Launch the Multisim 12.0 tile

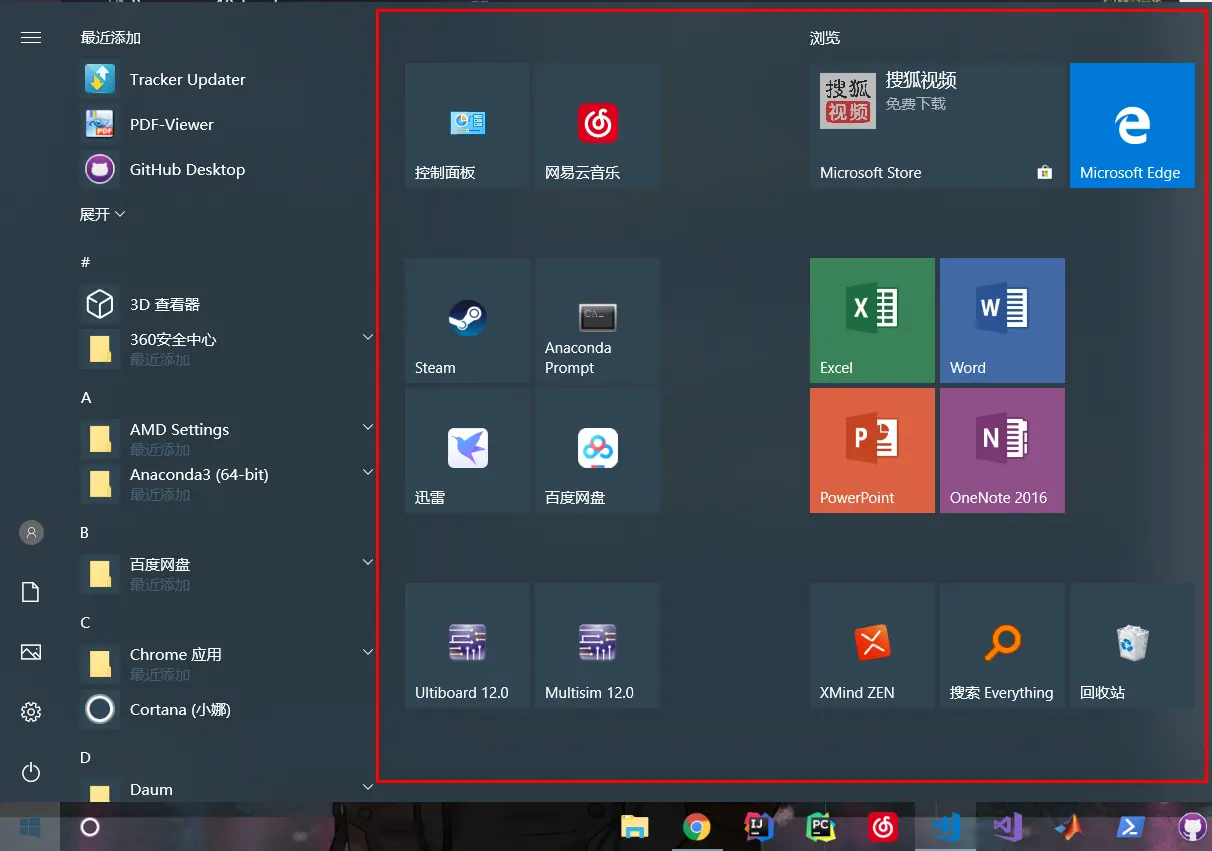point(597,646)
